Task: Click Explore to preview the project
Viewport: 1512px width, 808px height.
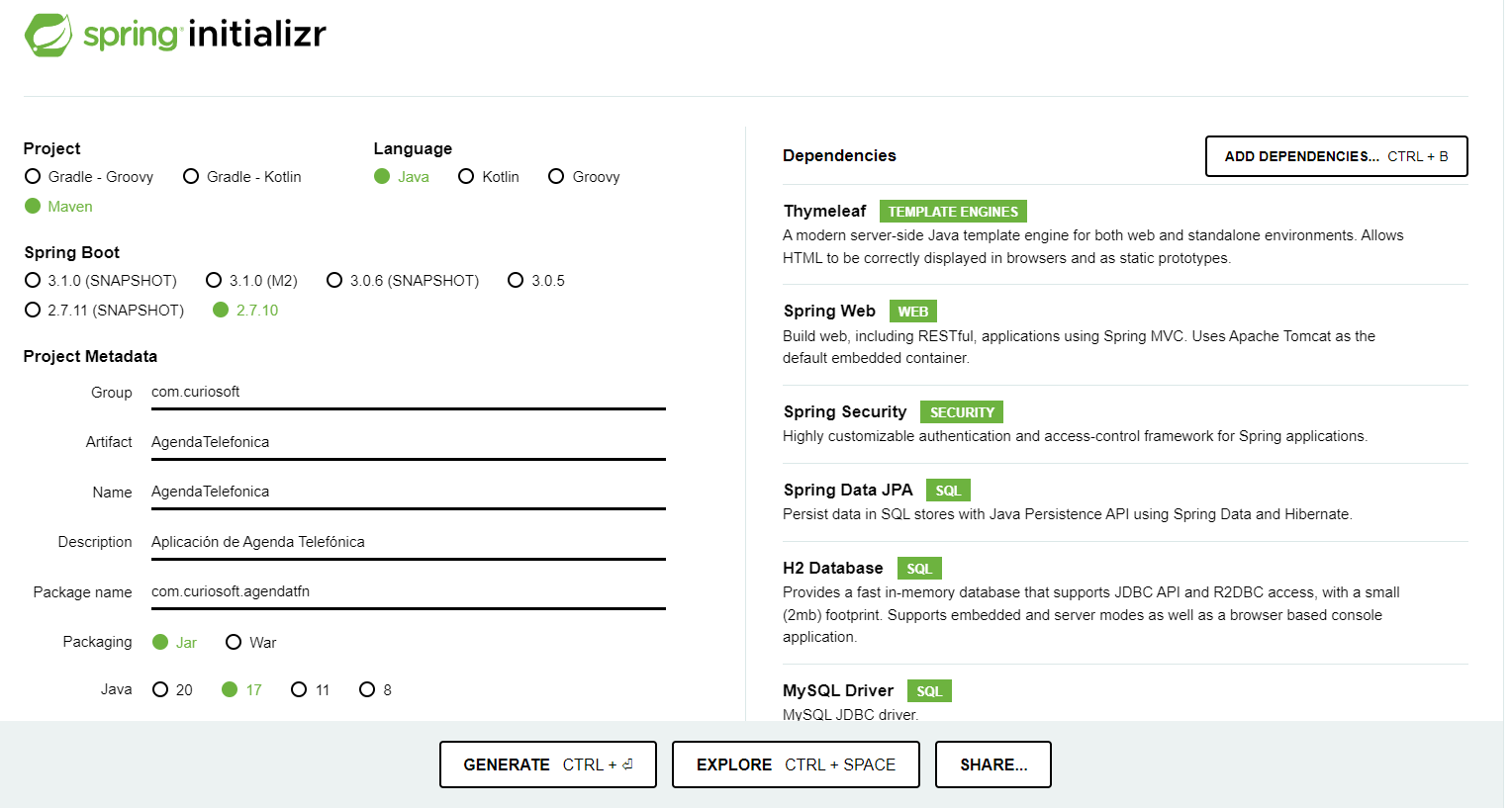Action: click(x=796, y=764)
